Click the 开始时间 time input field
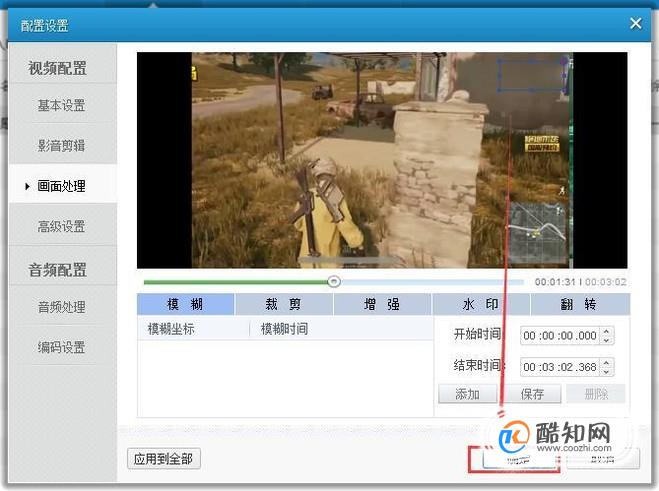This screenshot has width=659, height=491. pos(559,335)
